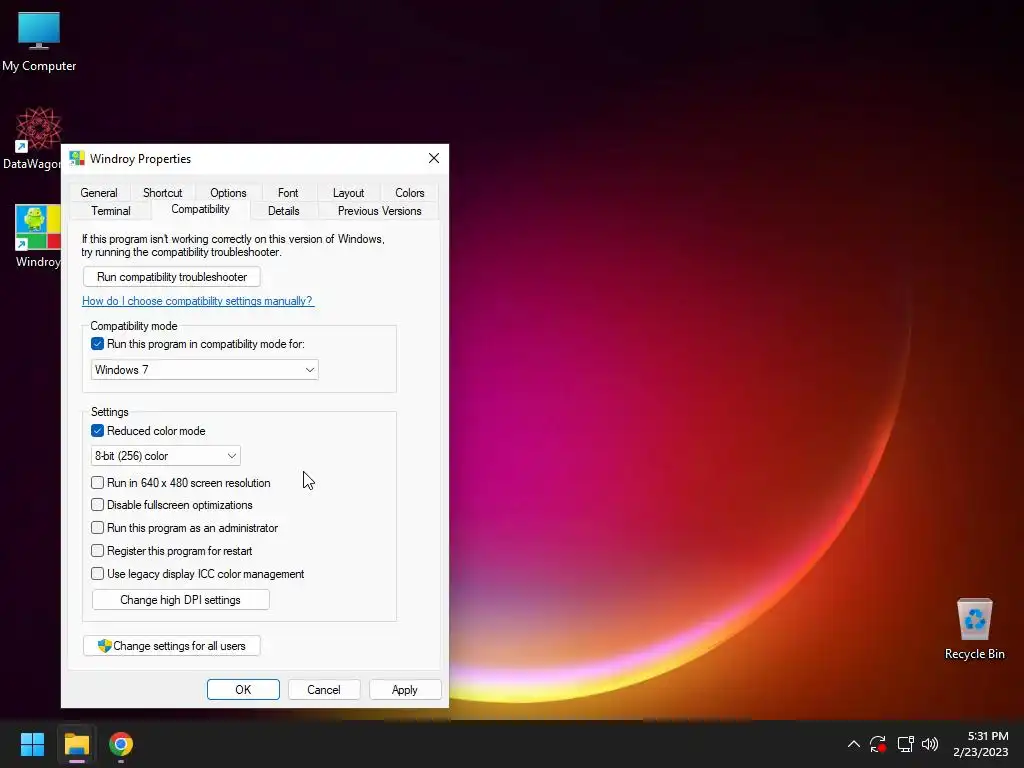Switch to the General tab
The height and width of the screenshot is (768, 1024).
[99, 193]
